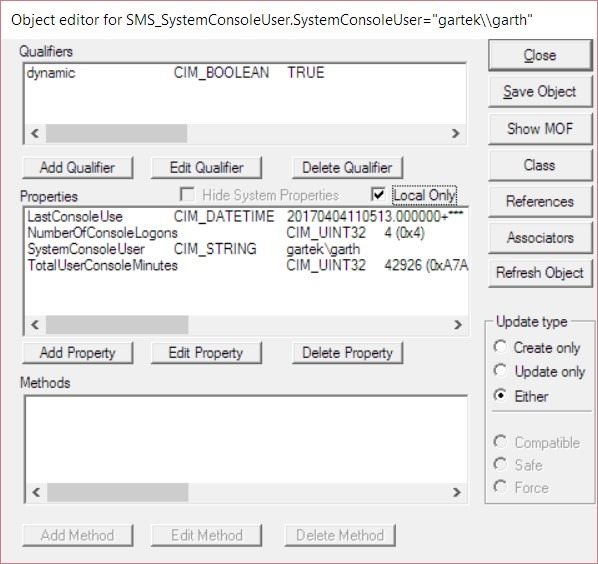Click the Edit Property button
The width and height of the screenshot is (598, 564).
(x=206, y=353)
